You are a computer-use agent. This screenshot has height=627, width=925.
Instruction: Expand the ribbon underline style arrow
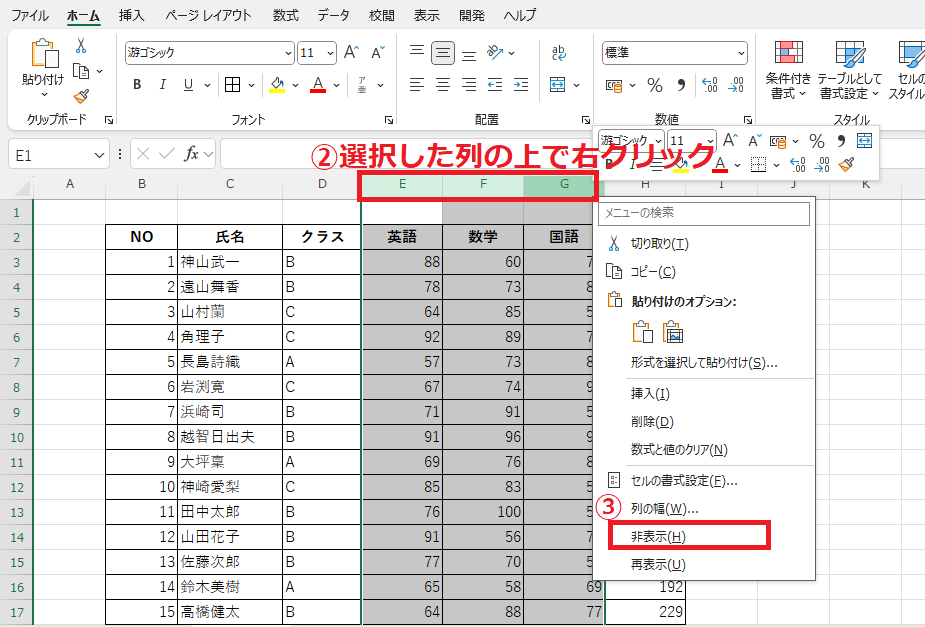[207, 86]
